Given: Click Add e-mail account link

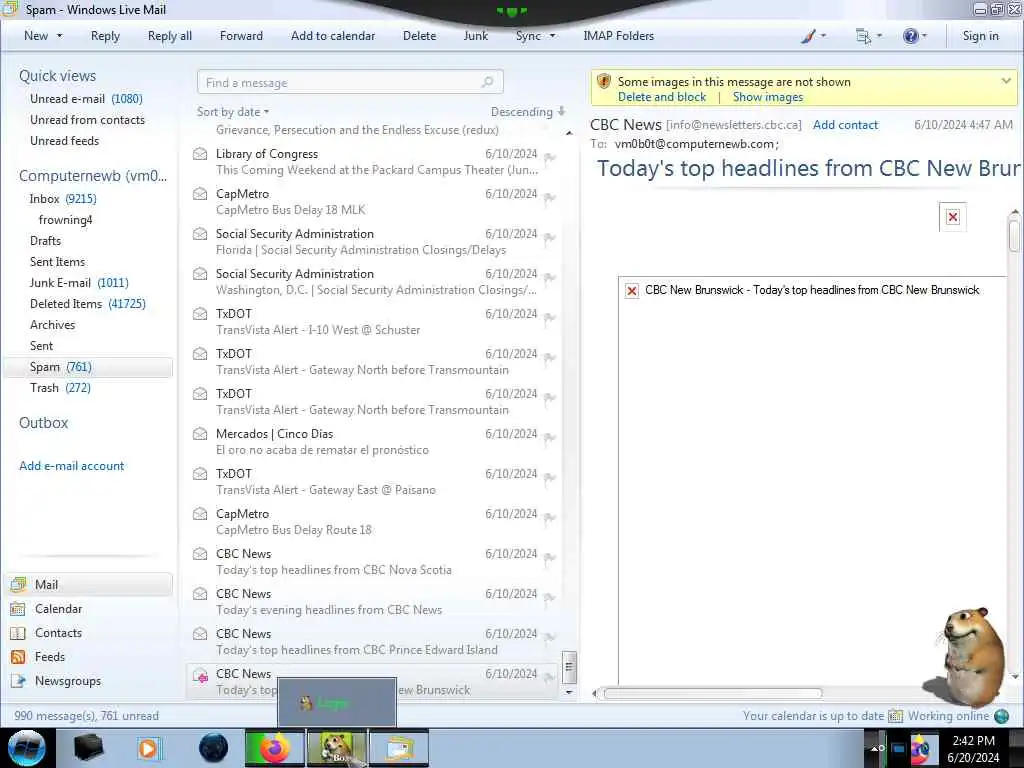Looking at the screenshot, I should [x=71, y=466].
